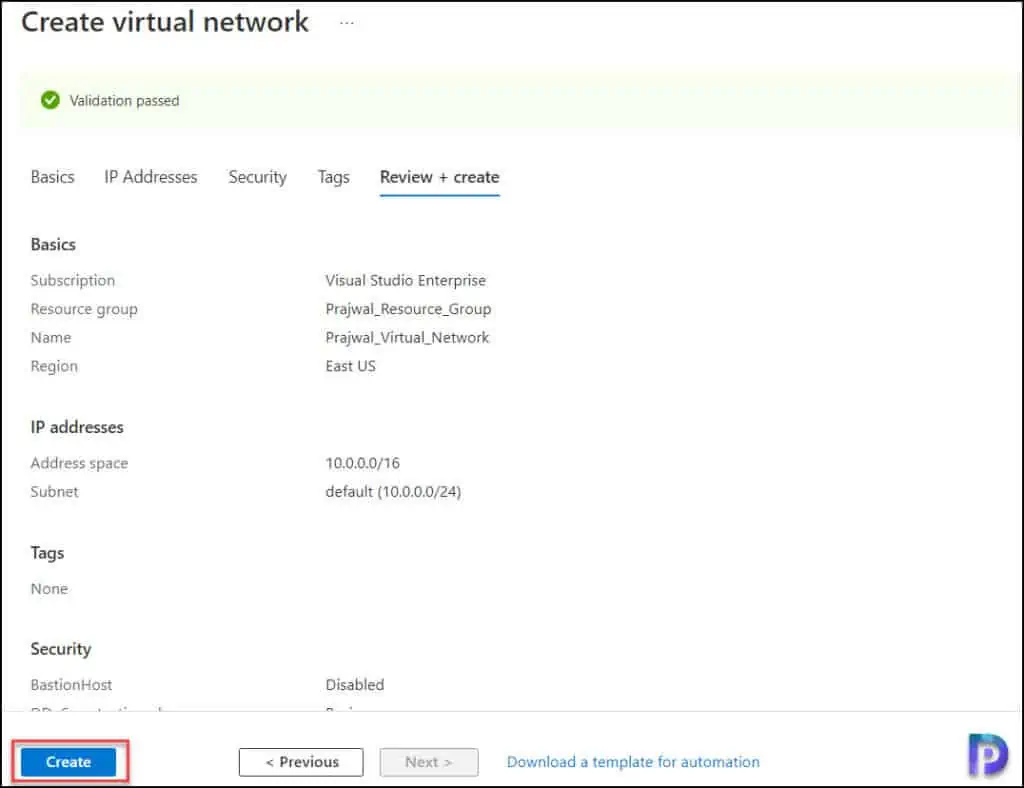Go to the Tags tab
The image size is (1024, 788).
tap(334, 177)
